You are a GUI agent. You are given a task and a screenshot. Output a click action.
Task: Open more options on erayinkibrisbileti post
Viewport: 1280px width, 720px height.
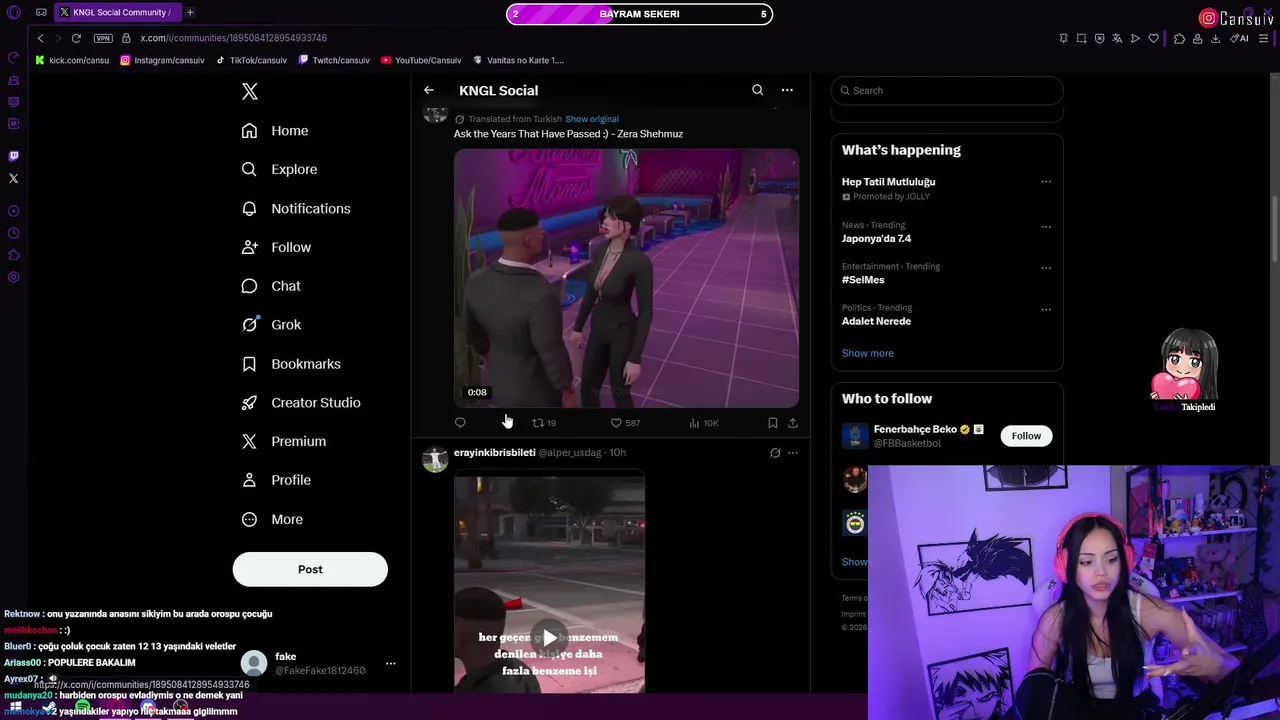(x=793, y=453)
